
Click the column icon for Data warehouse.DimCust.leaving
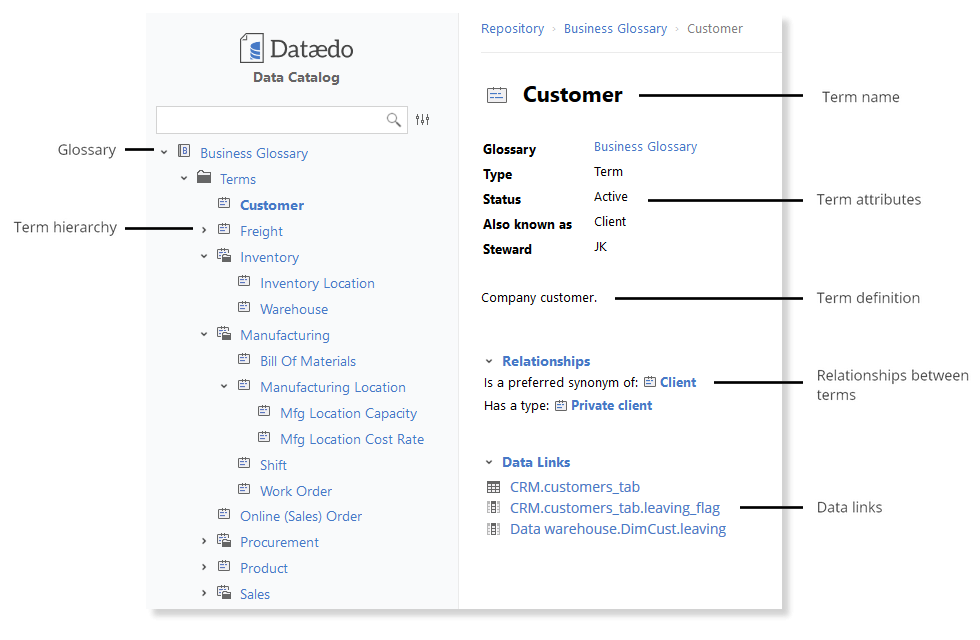click(493, 529)
